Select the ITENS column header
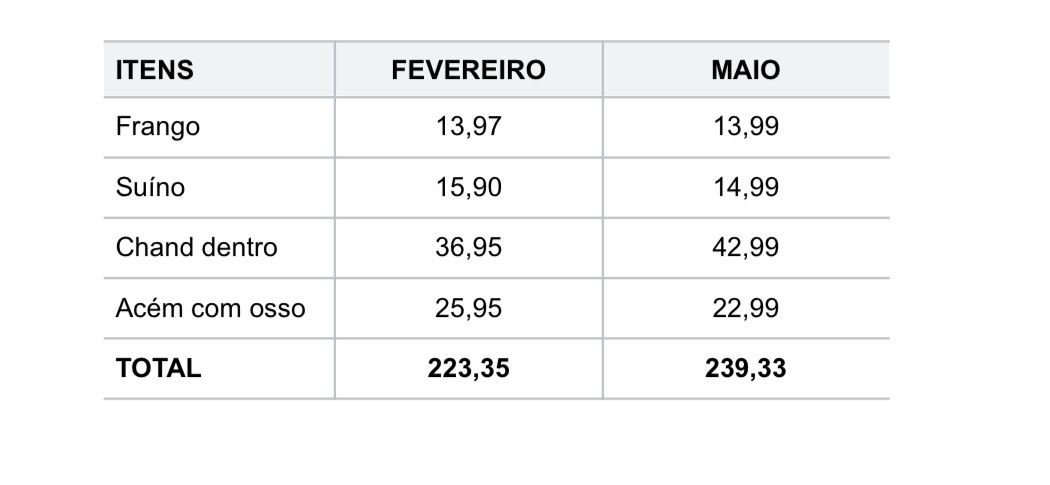Image resolution: width=1050 pixels, height=485 pixels. click(155, 70)
